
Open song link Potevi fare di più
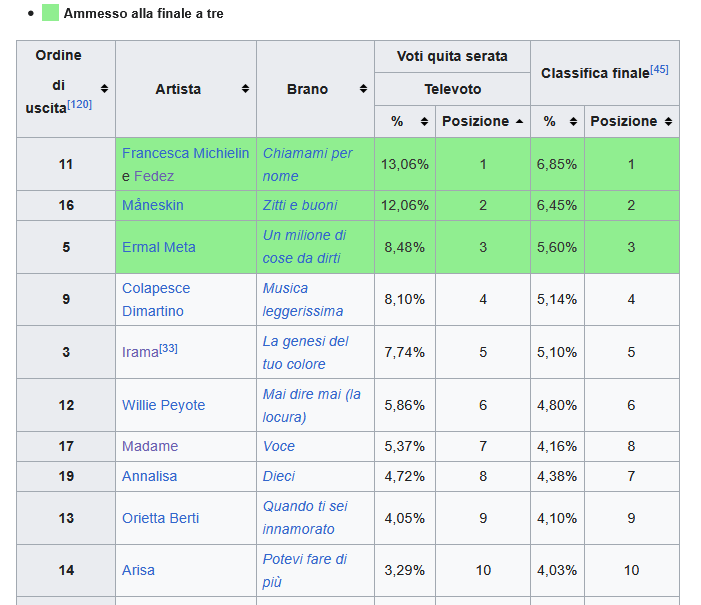304,571
